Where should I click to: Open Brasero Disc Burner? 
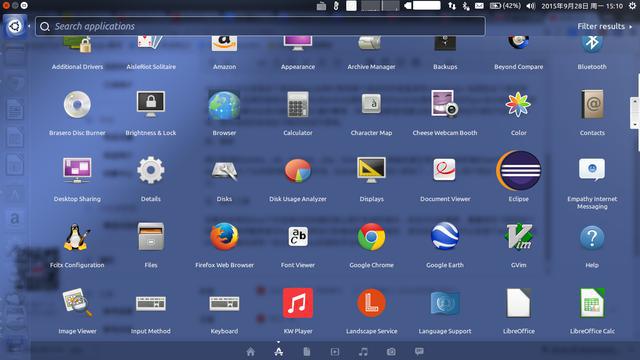77,105
